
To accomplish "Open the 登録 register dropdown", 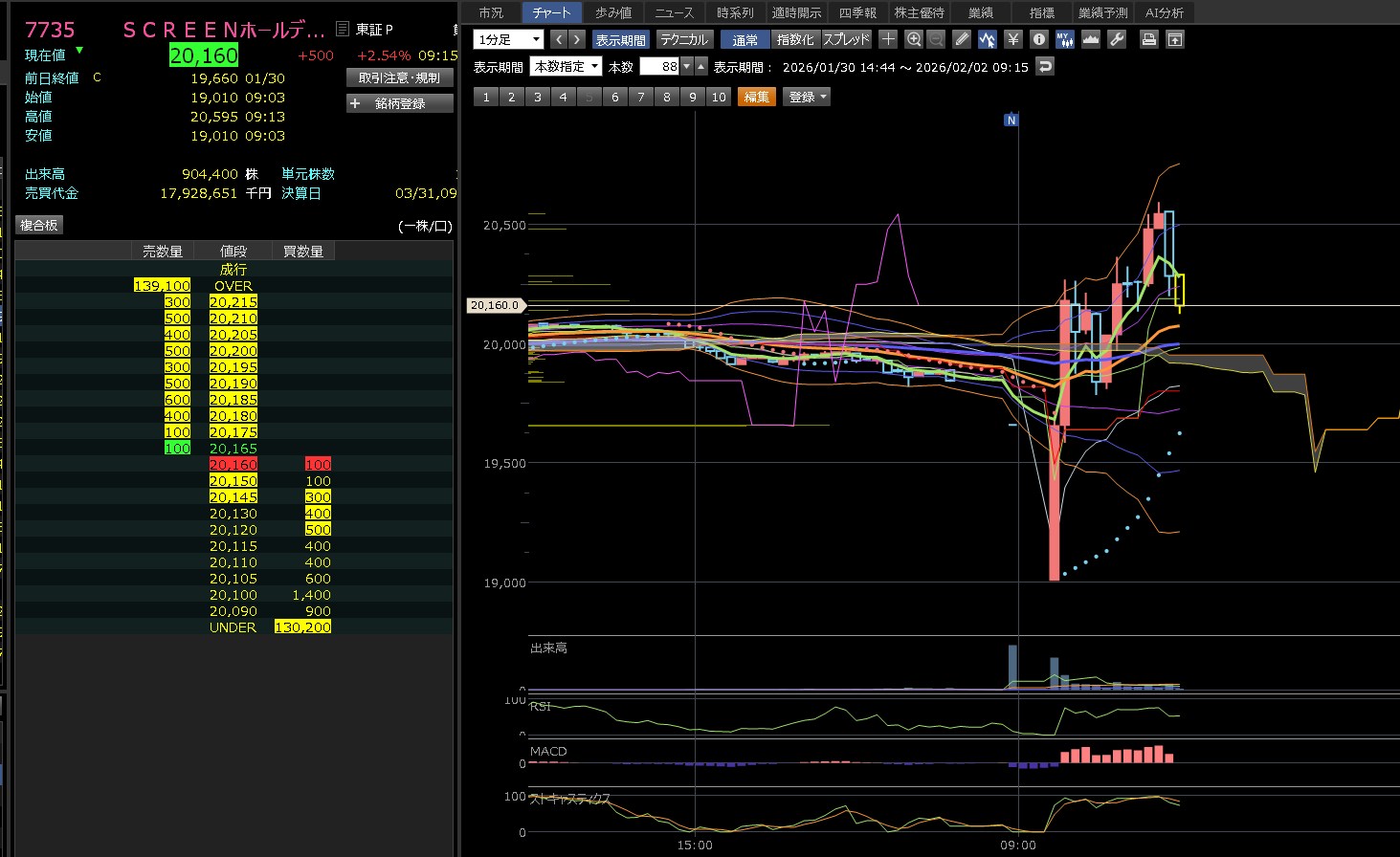I will (x=807, y=97).
